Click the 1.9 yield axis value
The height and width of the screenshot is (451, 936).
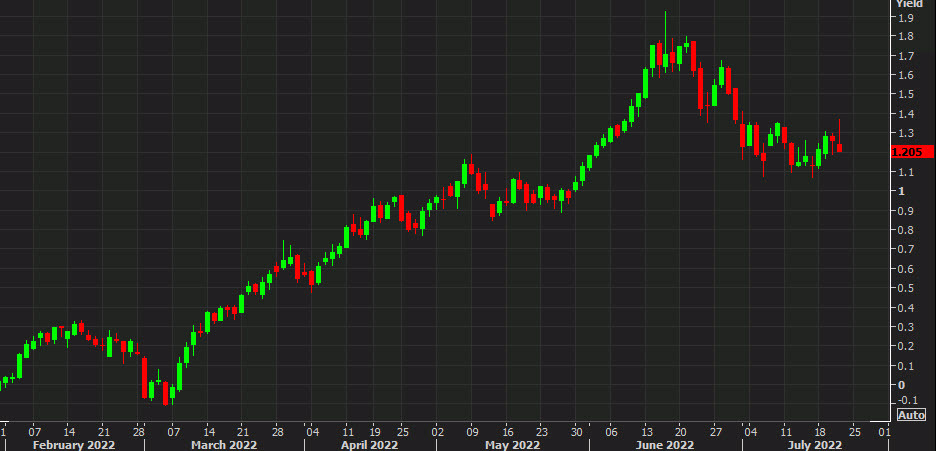[x=906, y=18]
